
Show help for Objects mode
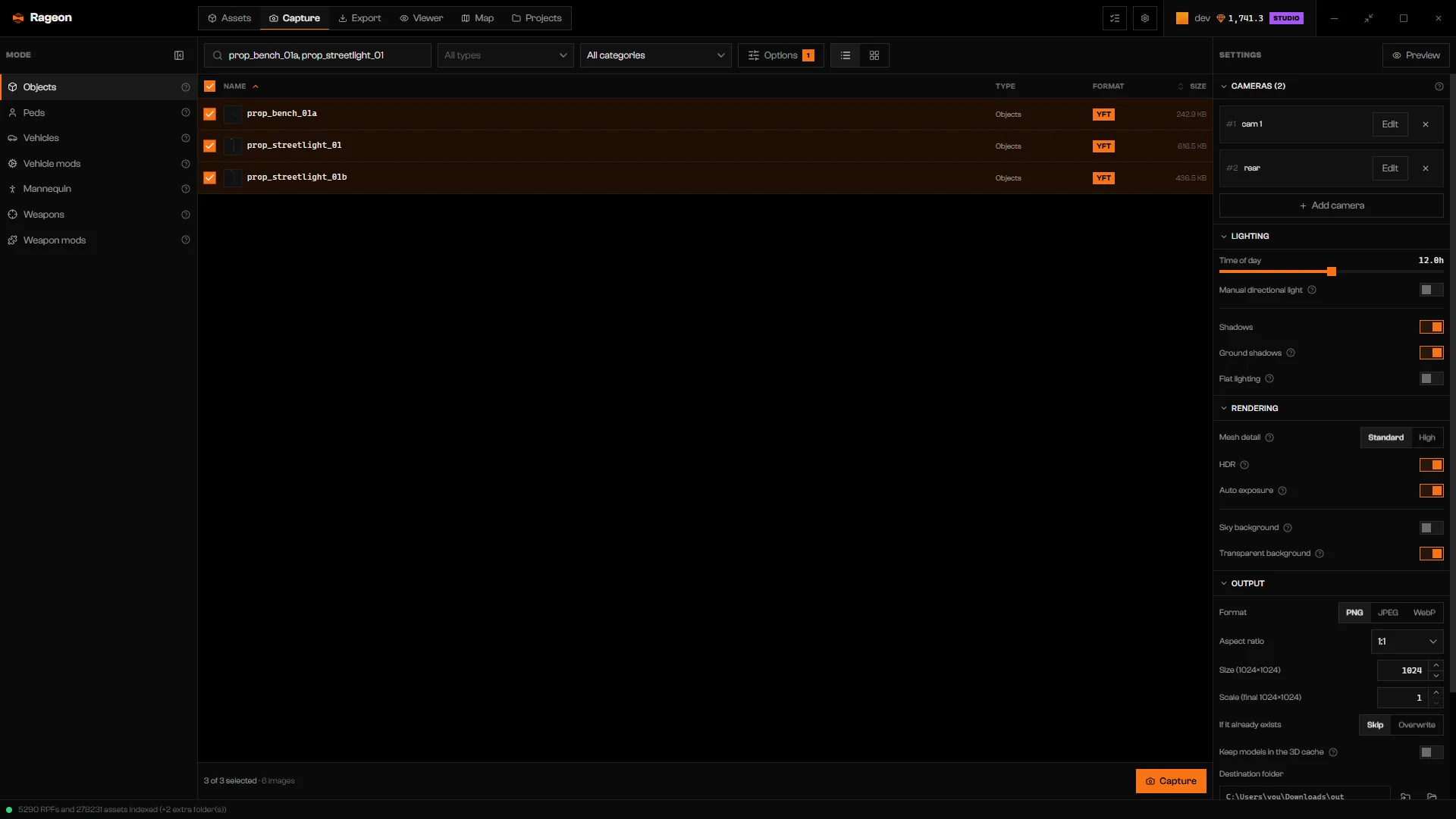click(186, 87)
